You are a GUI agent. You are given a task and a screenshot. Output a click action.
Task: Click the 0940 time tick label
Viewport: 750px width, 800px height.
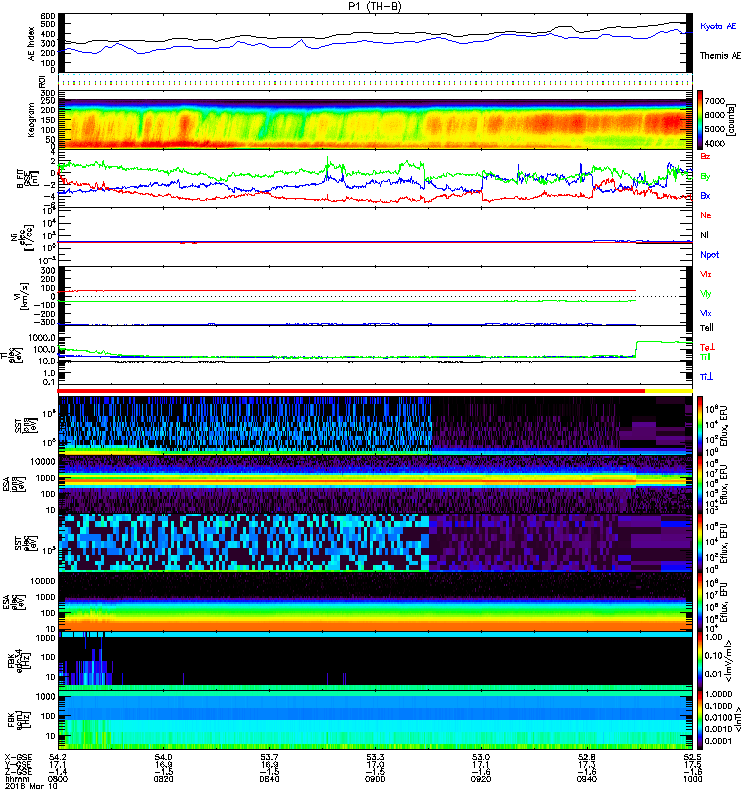click(587, 779)
